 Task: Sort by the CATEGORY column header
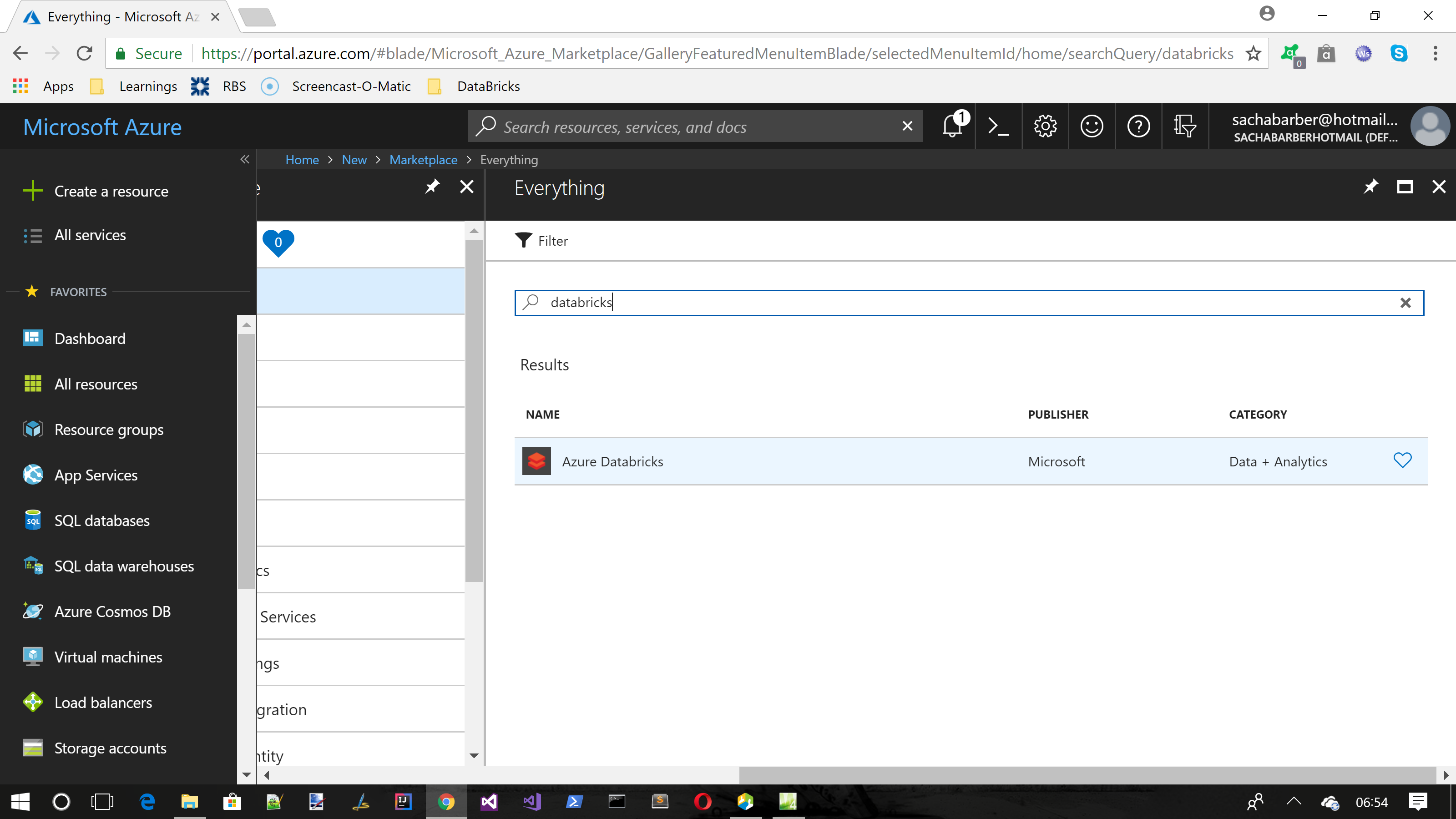click(x=1258, y=415)
